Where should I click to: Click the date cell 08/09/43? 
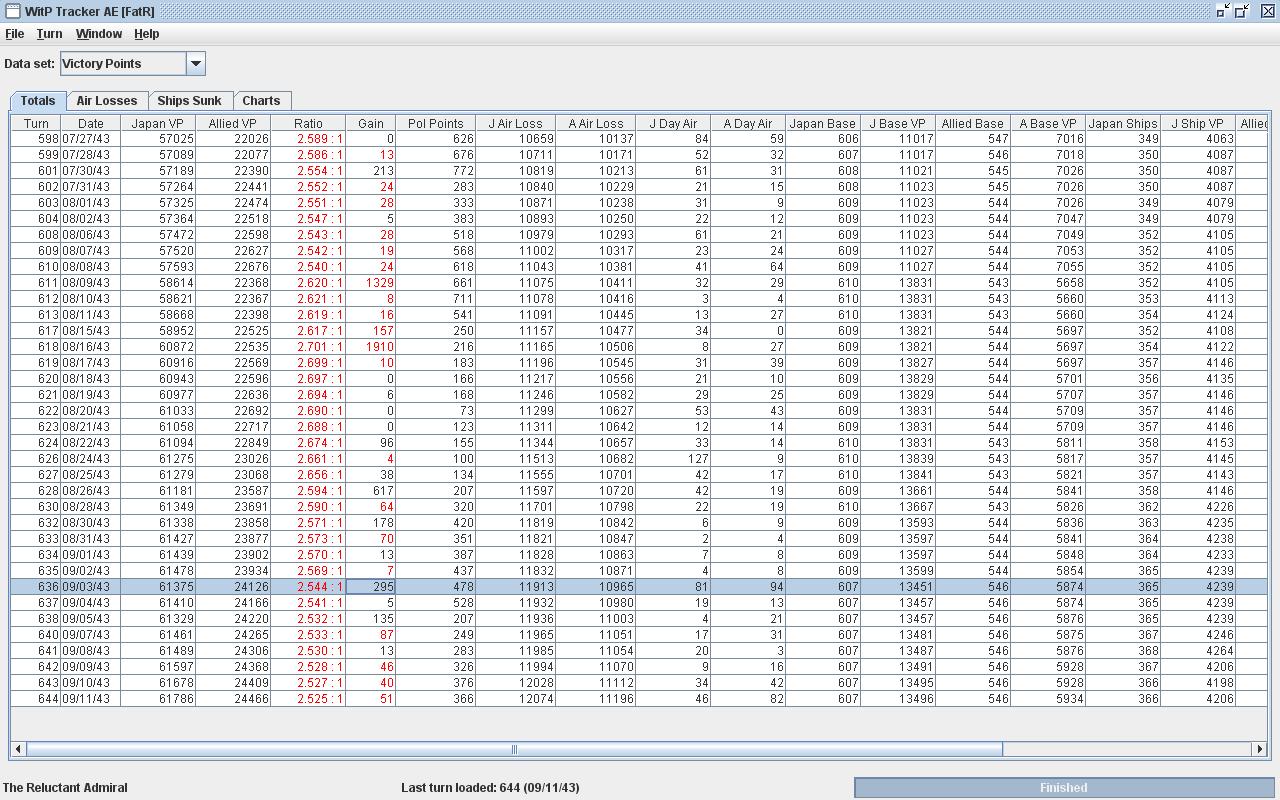90,283
